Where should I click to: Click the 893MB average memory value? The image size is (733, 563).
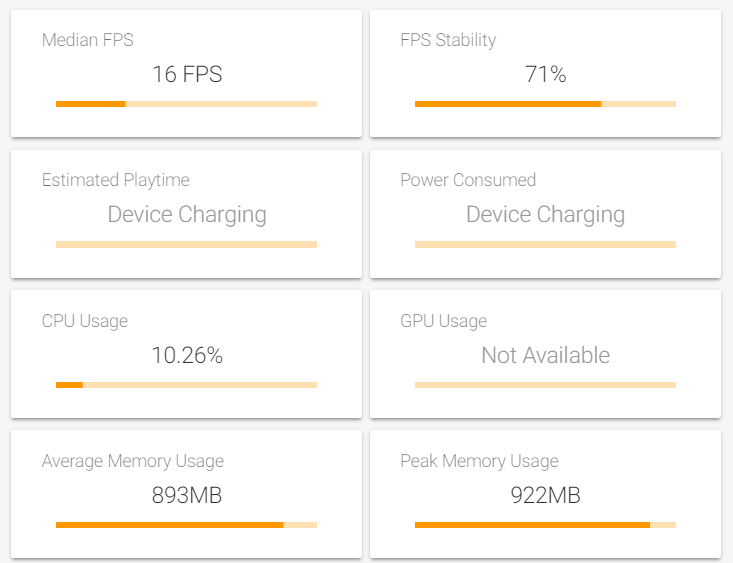click(187, 495)
